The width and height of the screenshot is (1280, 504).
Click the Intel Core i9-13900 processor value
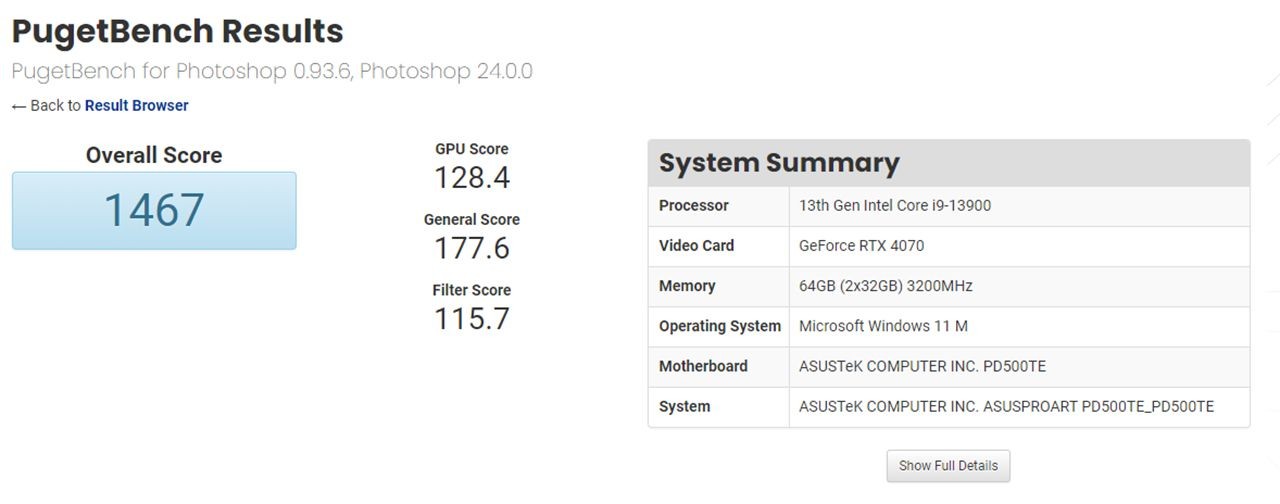pos(895,206)
